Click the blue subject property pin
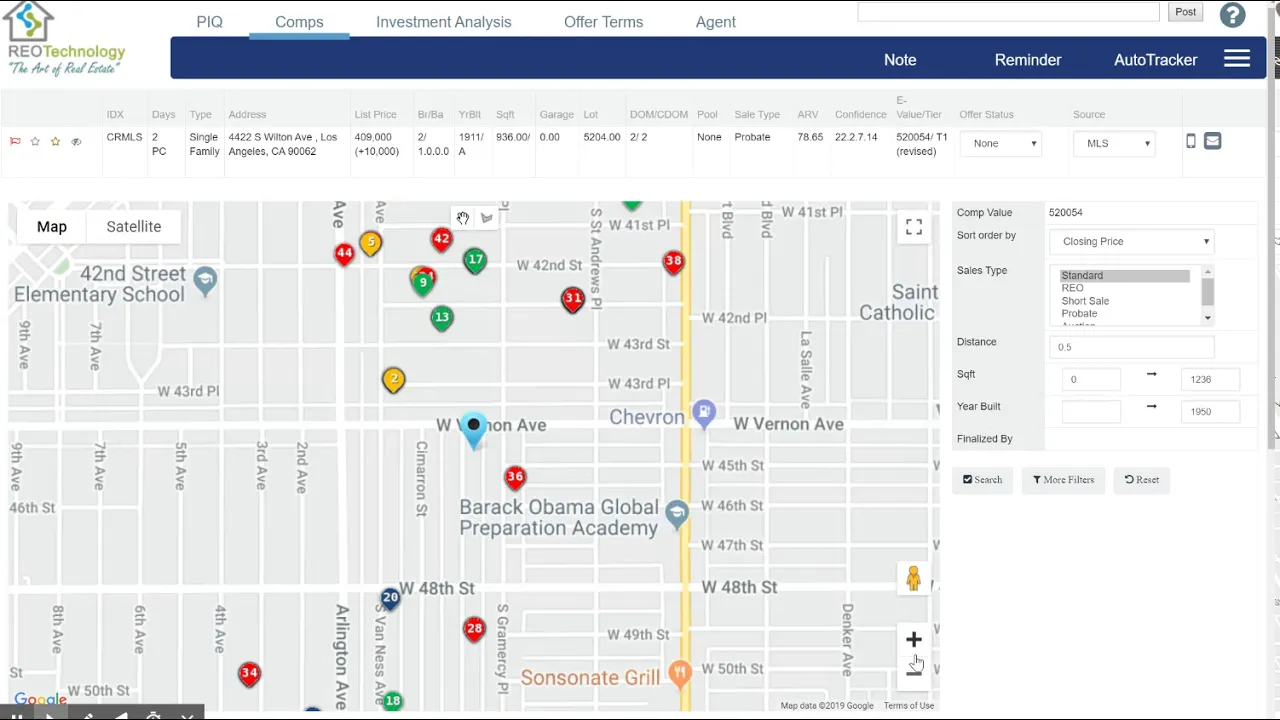 coord(473,431)
